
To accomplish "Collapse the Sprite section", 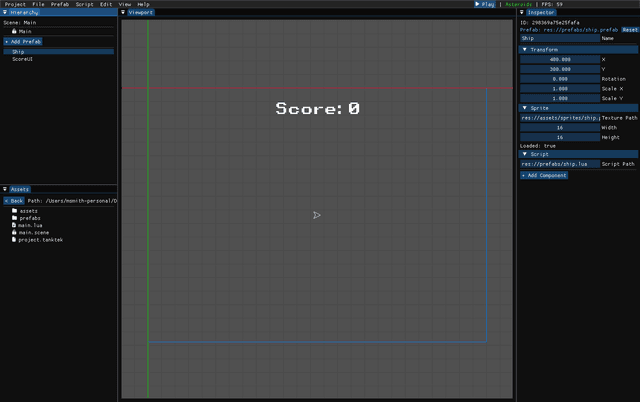I will [525, 108].
